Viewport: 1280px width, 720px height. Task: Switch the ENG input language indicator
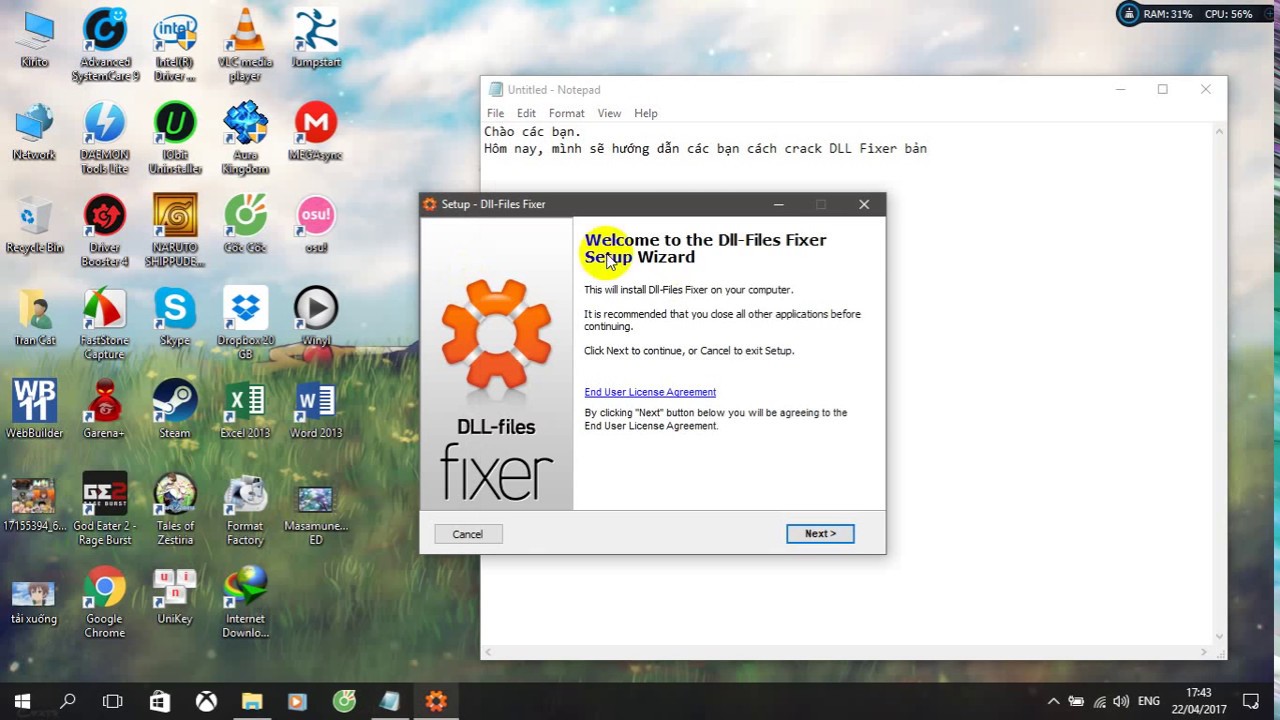(x=1149, y=701)
